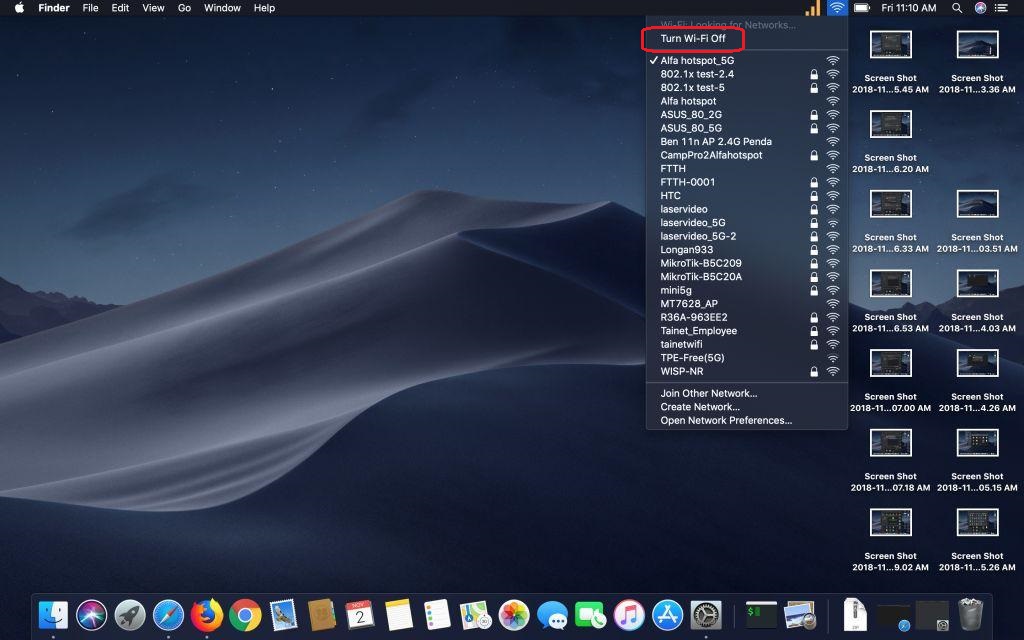Open Network Preferences from Wi-Fi menu
This screenshot has width=1024, height=640.
pyautogui.click(x=726, y=420)
